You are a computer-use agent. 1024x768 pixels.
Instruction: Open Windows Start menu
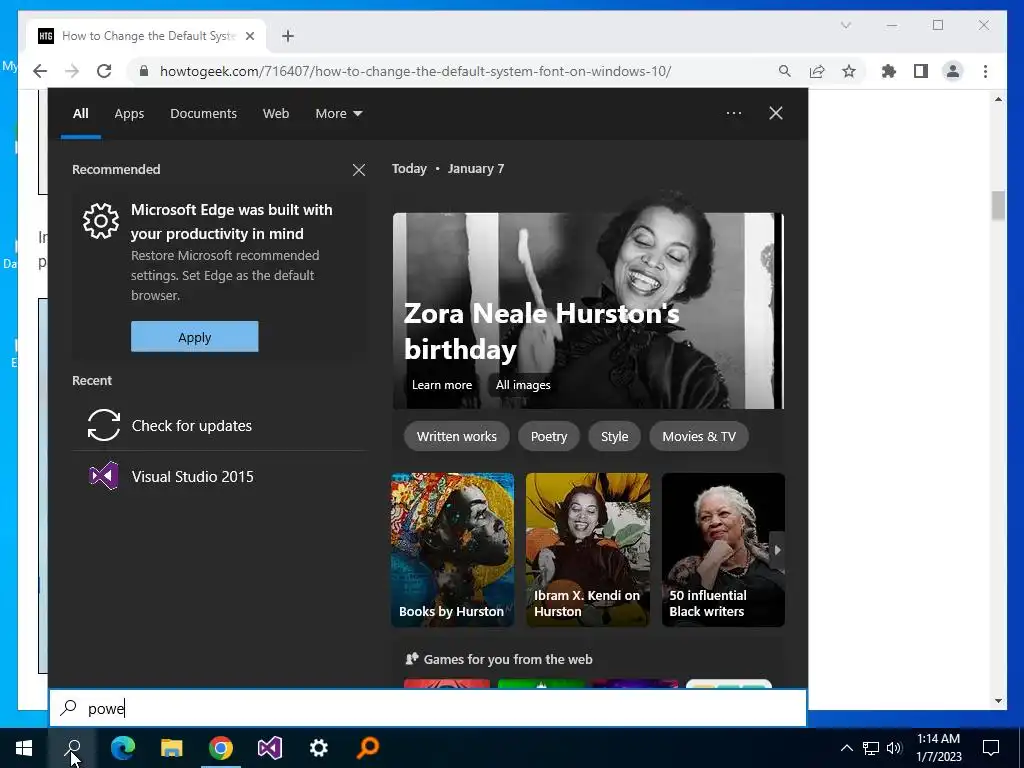pyautogui.click(x=24, y=748)
